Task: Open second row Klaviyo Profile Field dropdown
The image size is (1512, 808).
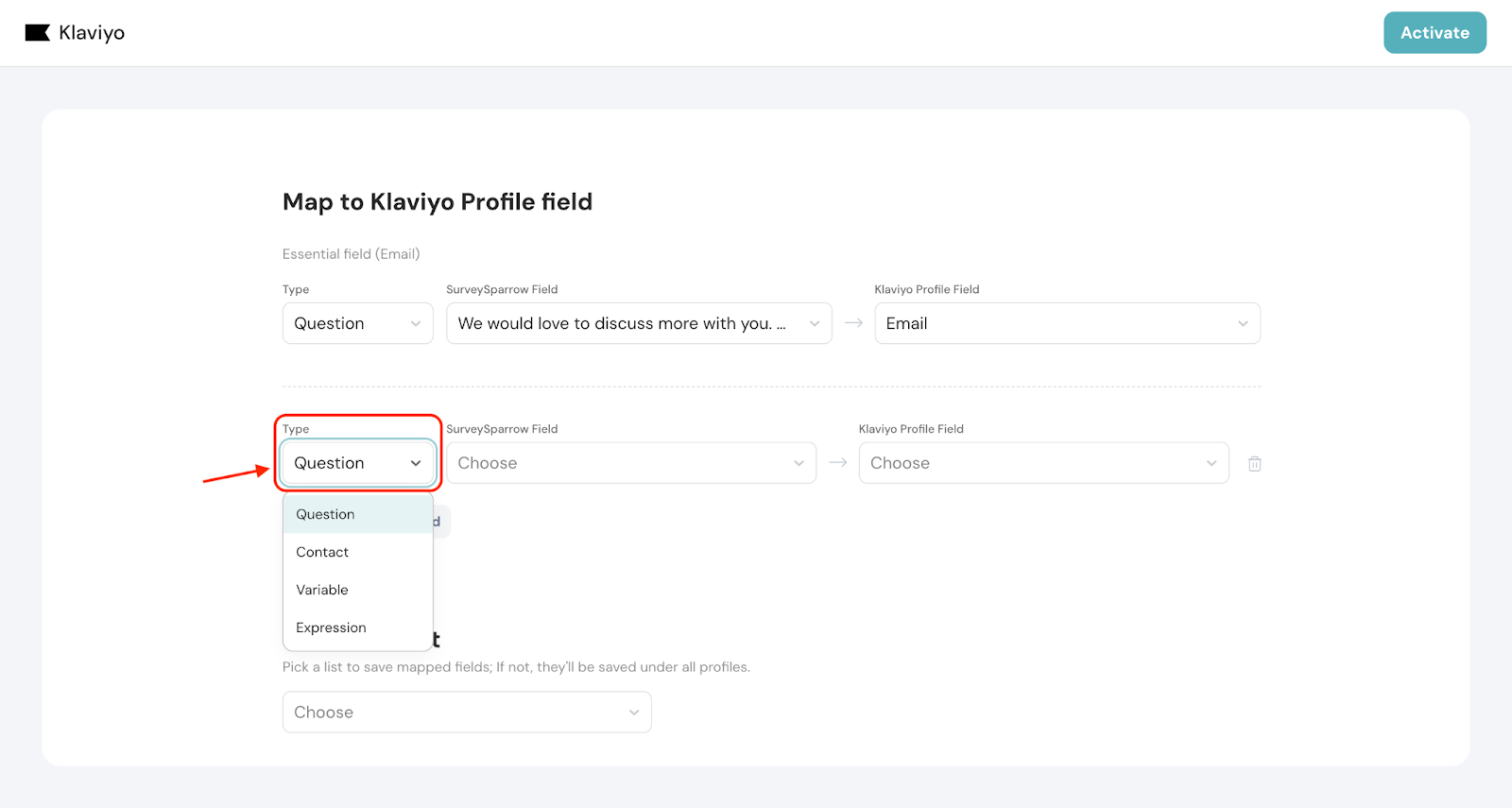Action: (1042, 463)
